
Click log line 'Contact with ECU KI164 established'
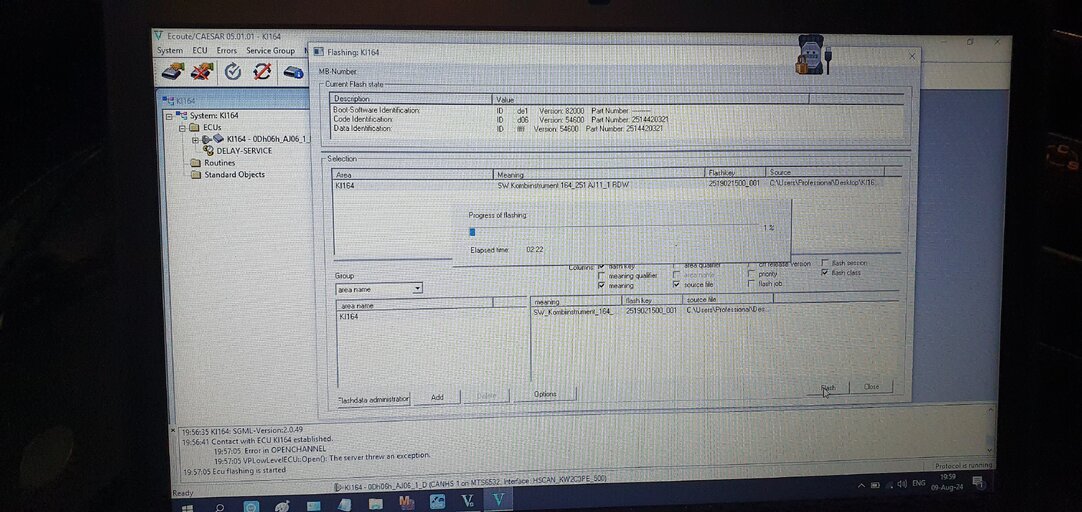[x=257, y=439]
